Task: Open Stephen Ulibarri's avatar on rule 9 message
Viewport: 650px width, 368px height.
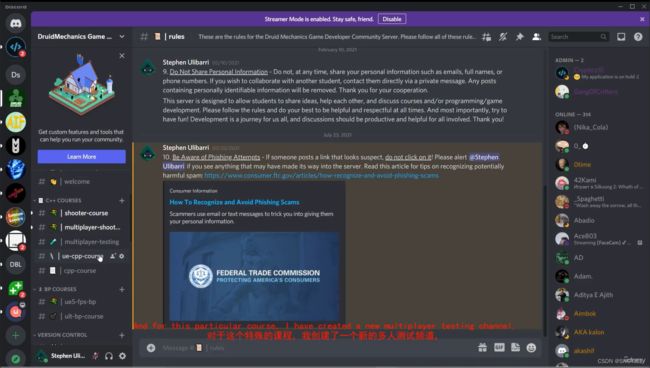Action: (148, 68)
